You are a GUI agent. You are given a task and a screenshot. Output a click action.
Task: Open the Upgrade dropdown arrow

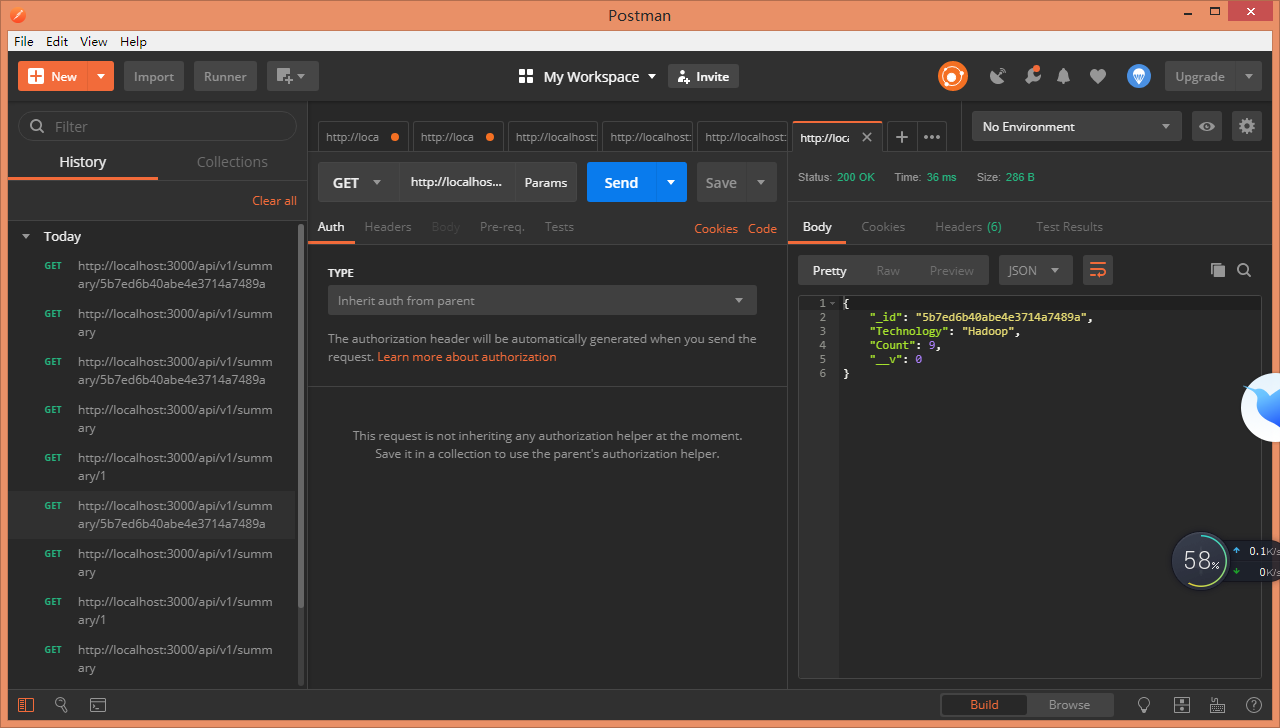1247,76
